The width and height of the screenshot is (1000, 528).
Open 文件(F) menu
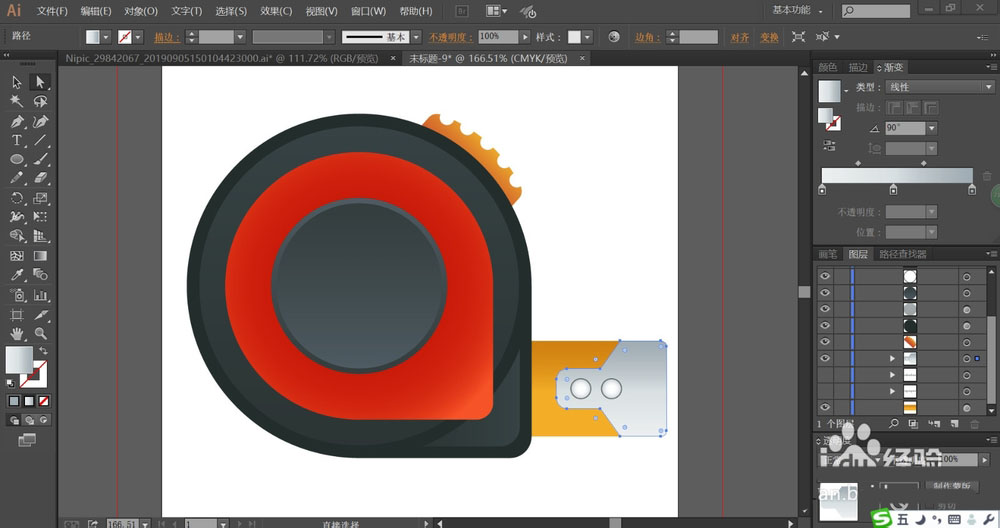tap(52, 11)
